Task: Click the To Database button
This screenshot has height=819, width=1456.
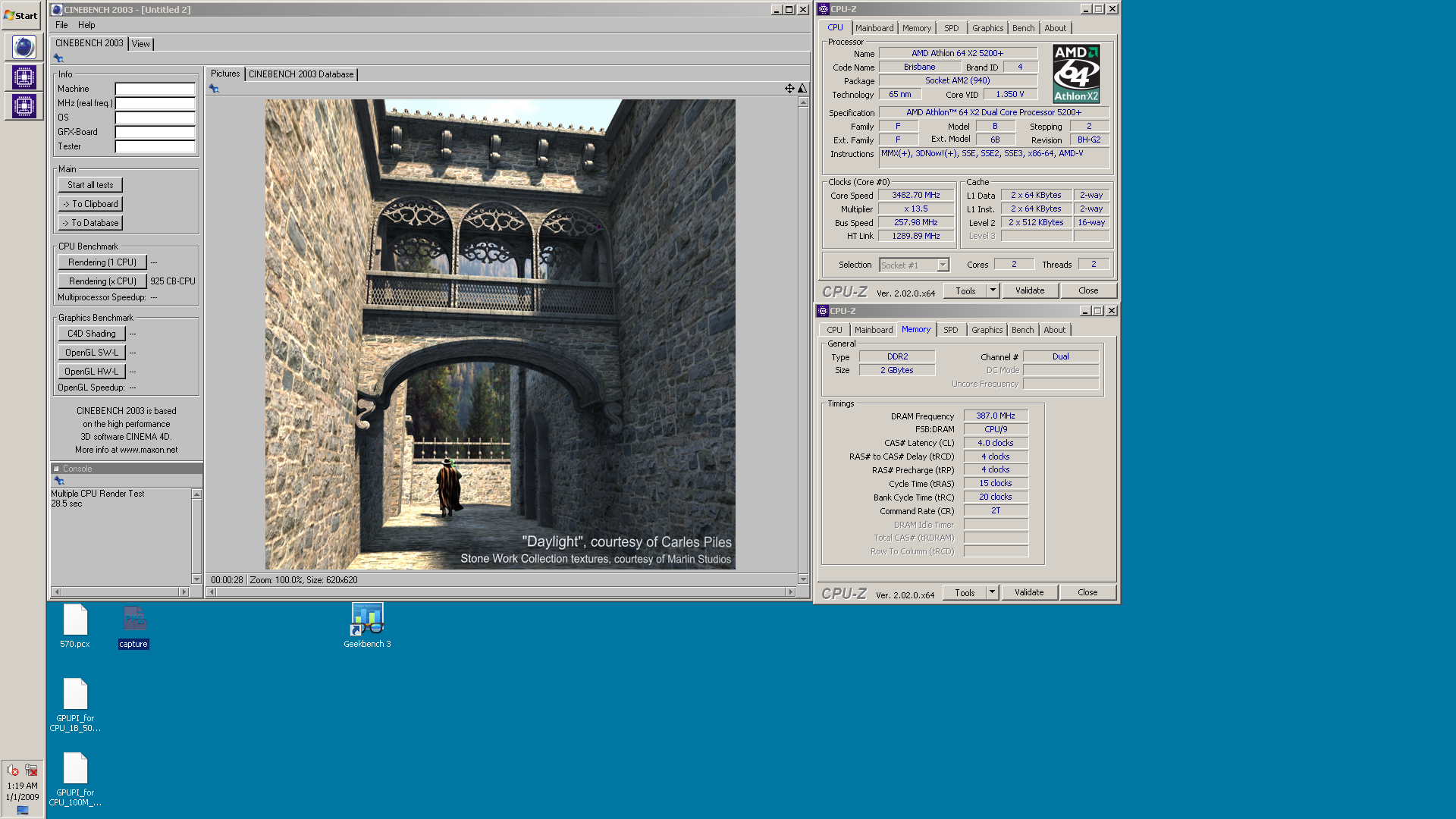Action: pyautogui.click(x=90, y=223)
